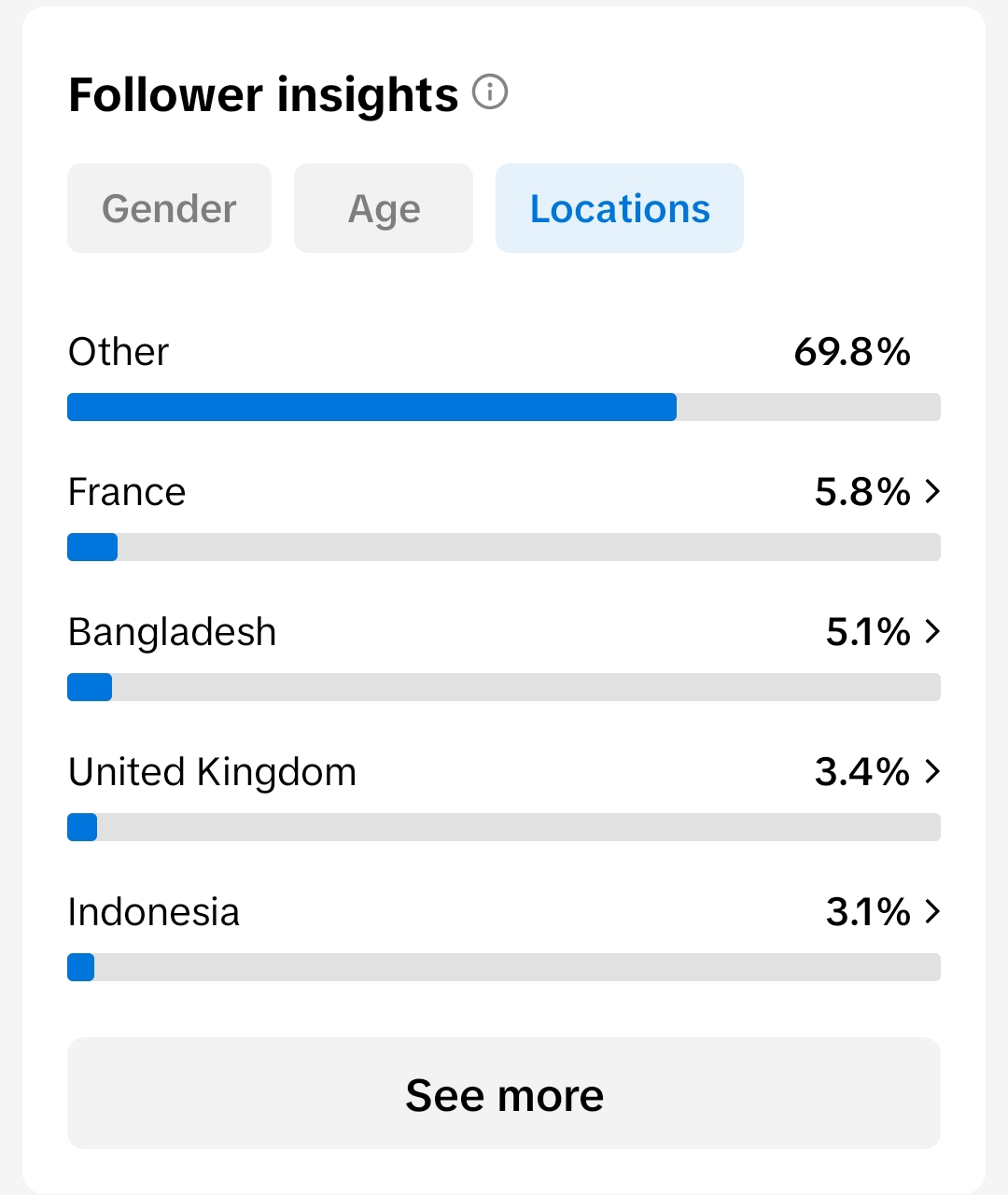1008x1195 pixels.
Task: Click the Other percentage bar
Action: click(504, 407)
